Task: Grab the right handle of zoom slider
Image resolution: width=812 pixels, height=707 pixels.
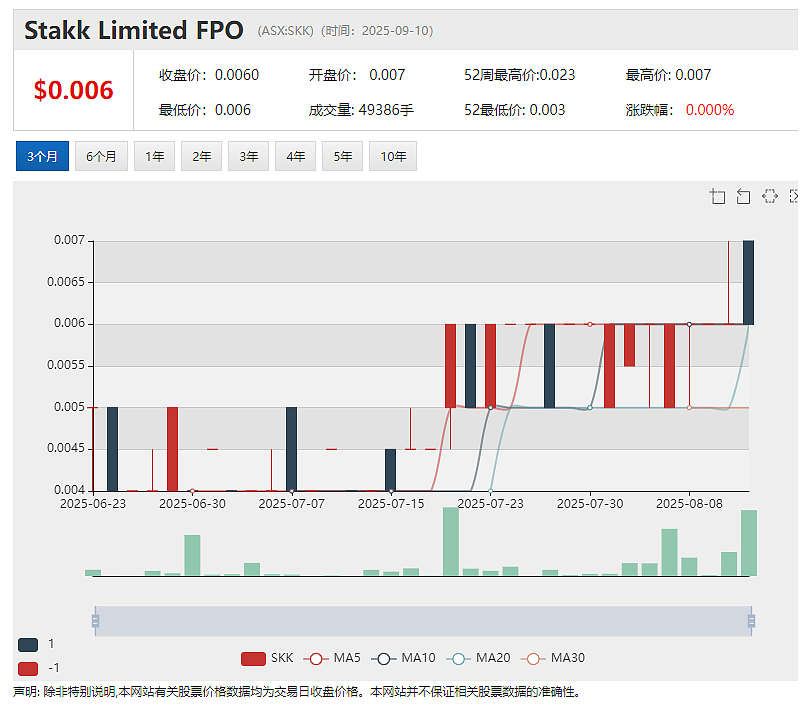Action: pyautogui.click(x=751, y=621)
